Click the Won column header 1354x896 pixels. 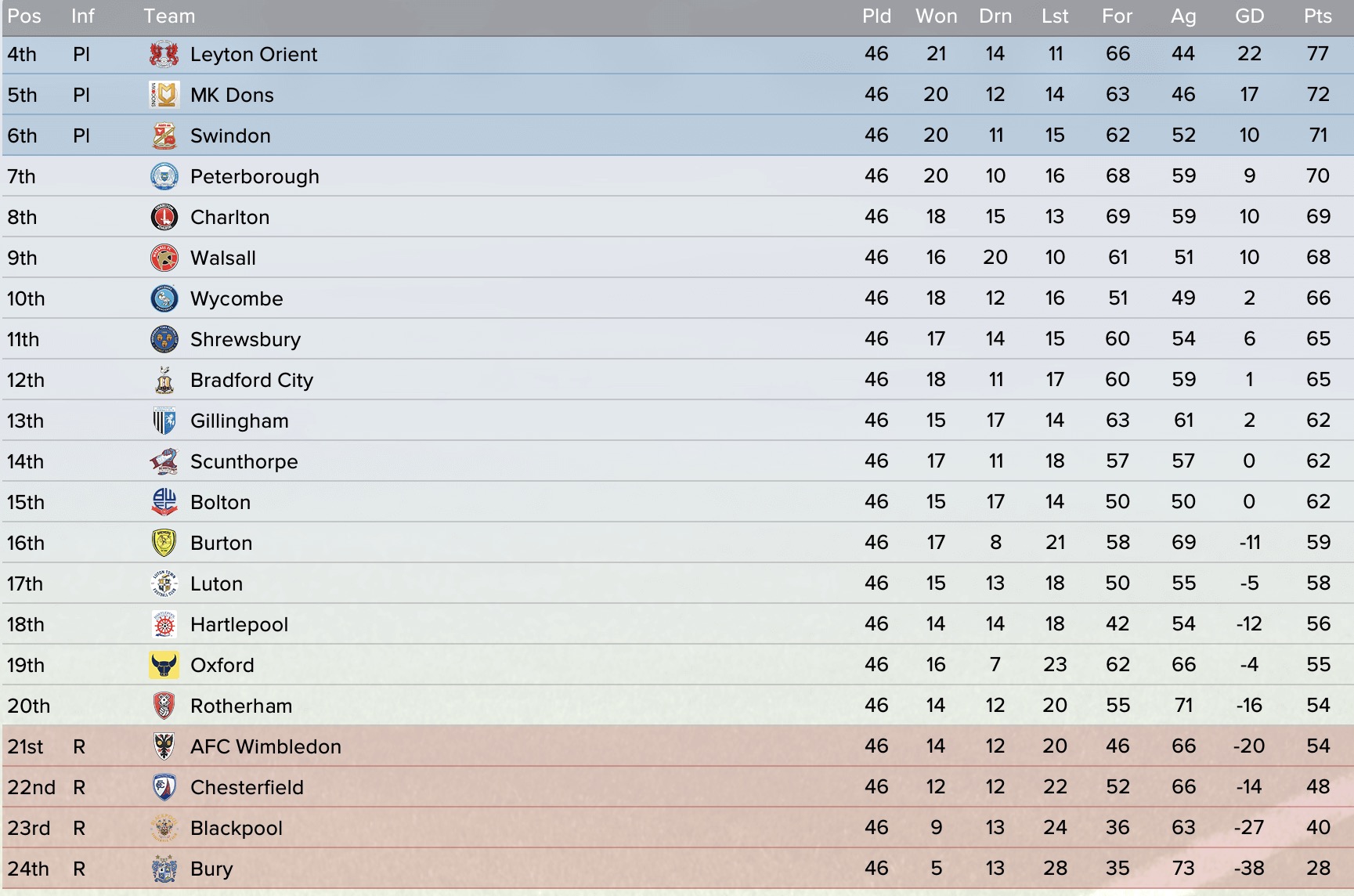click(x=937, y=16)
